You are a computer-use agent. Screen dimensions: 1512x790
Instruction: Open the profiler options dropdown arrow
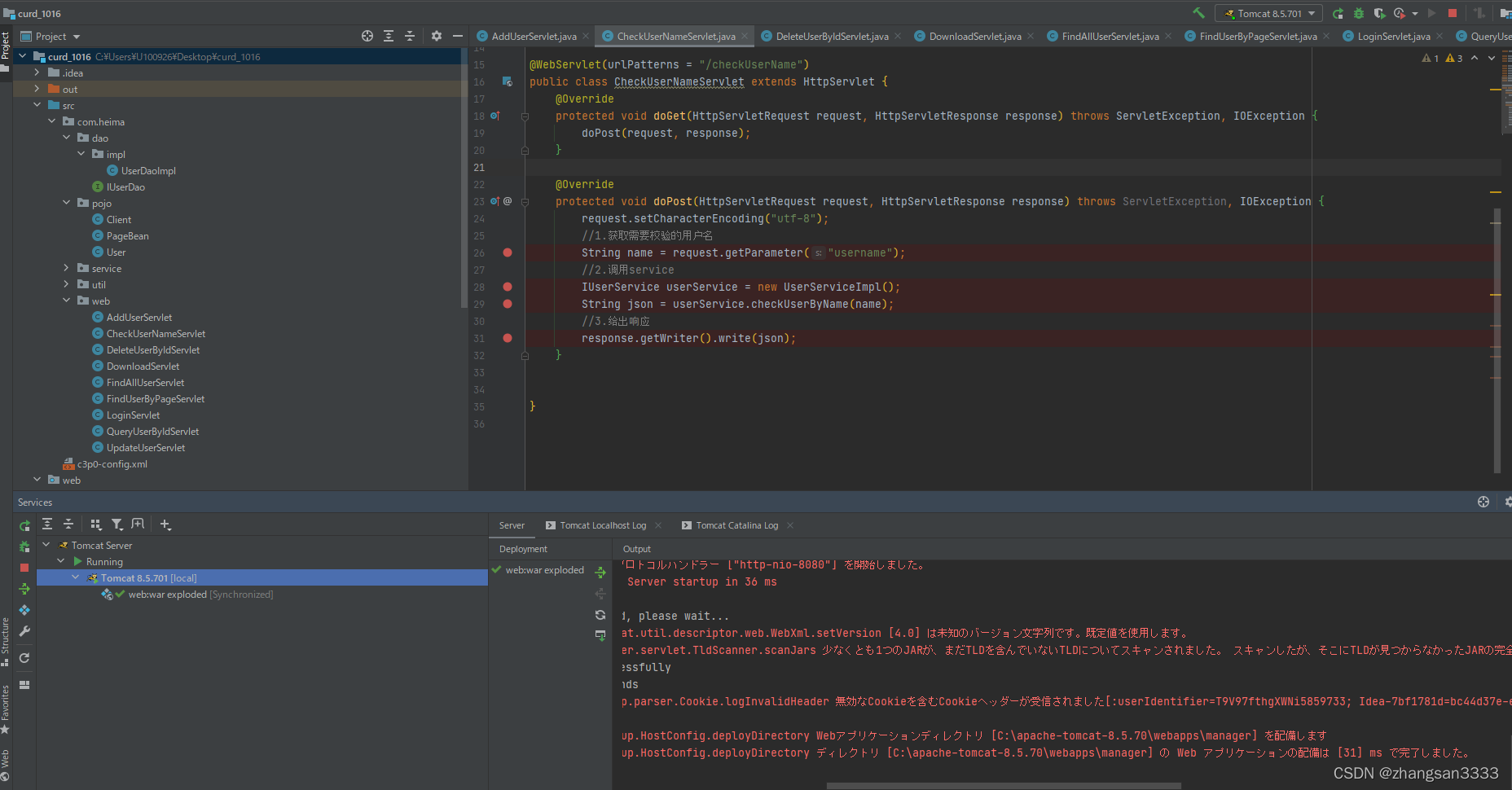(x=1415, y=14)
